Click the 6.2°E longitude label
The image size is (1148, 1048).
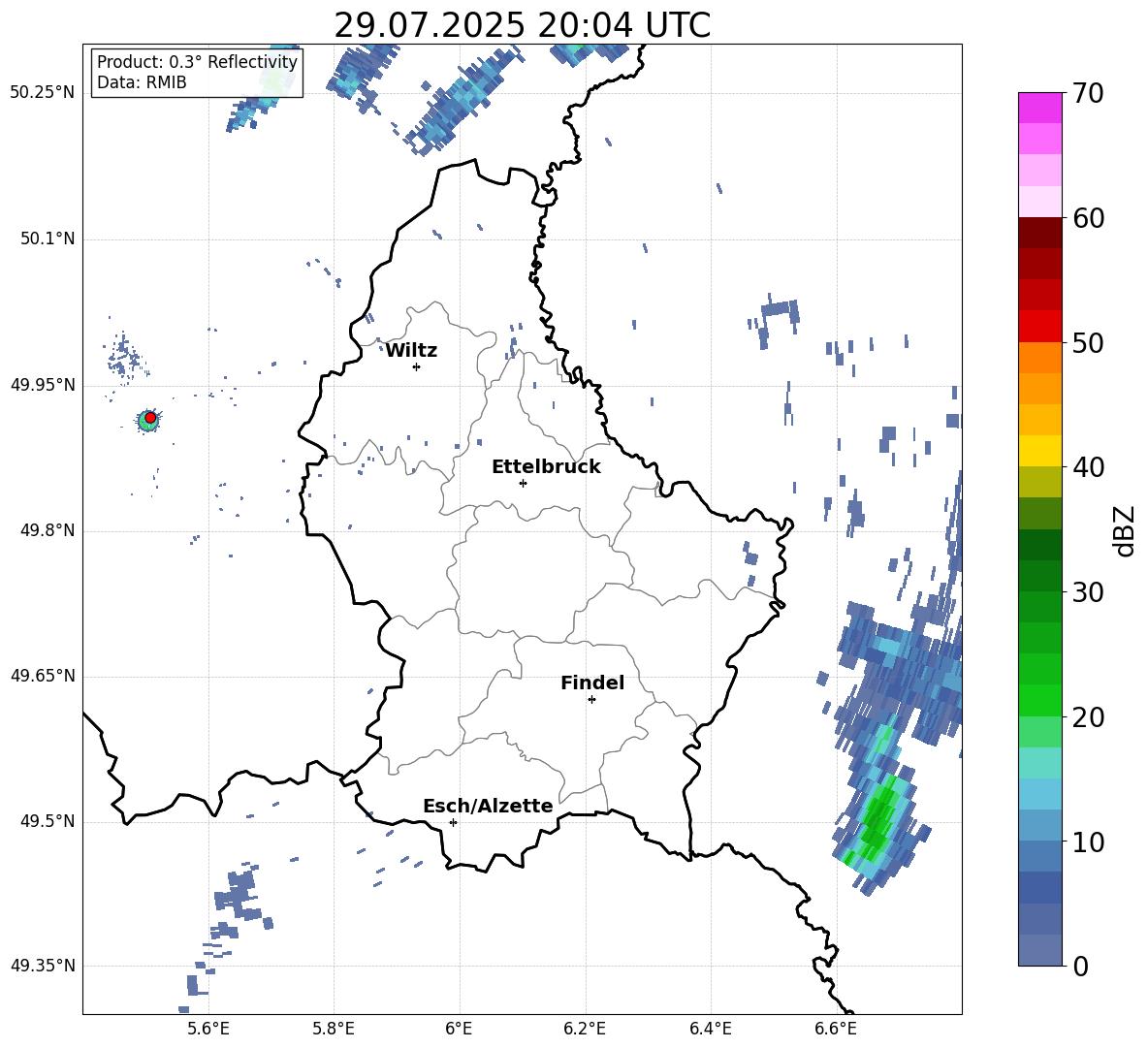click(585, 1029)
